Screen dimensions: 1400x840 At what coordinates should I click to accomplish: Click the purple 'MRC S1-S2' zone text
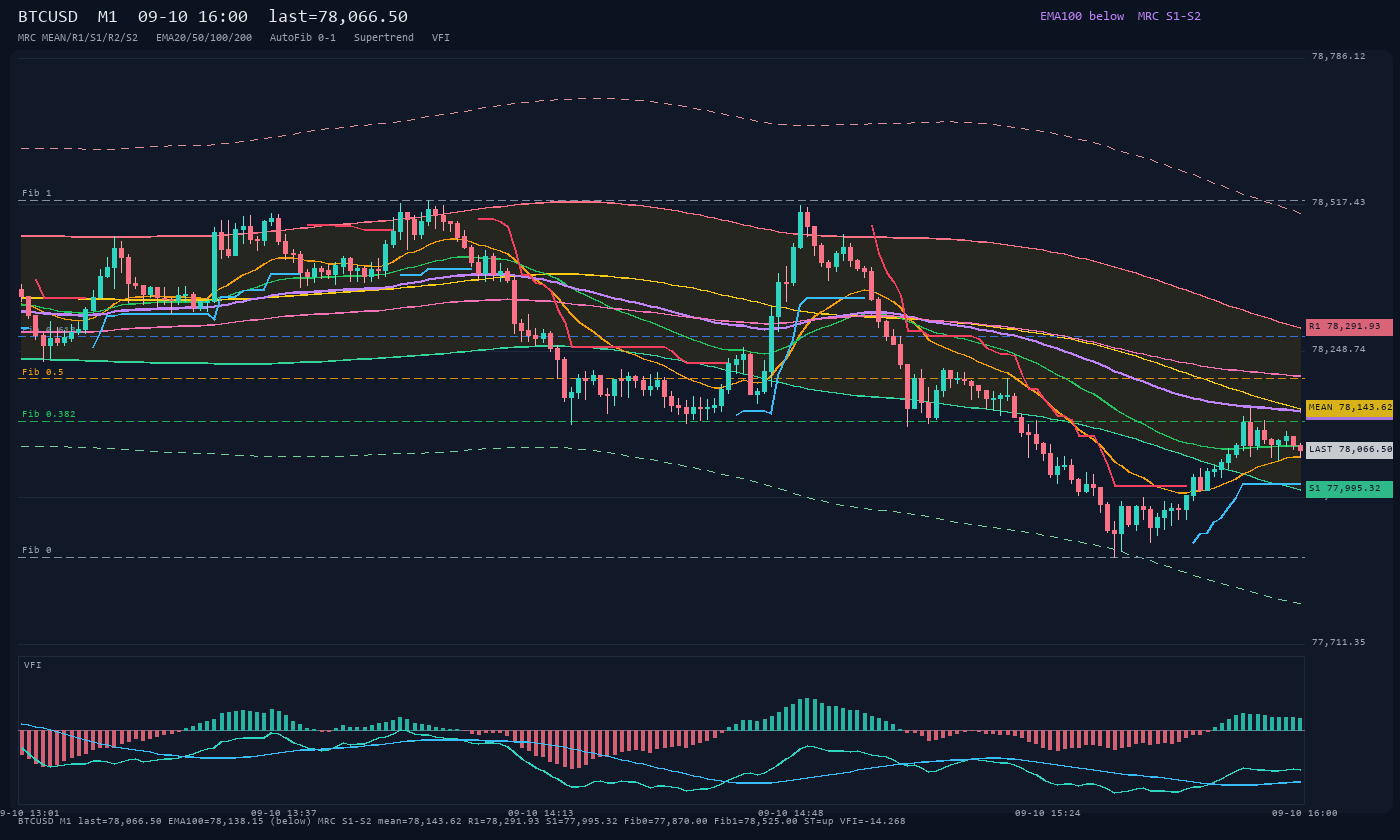click(x=1169, y=16)
